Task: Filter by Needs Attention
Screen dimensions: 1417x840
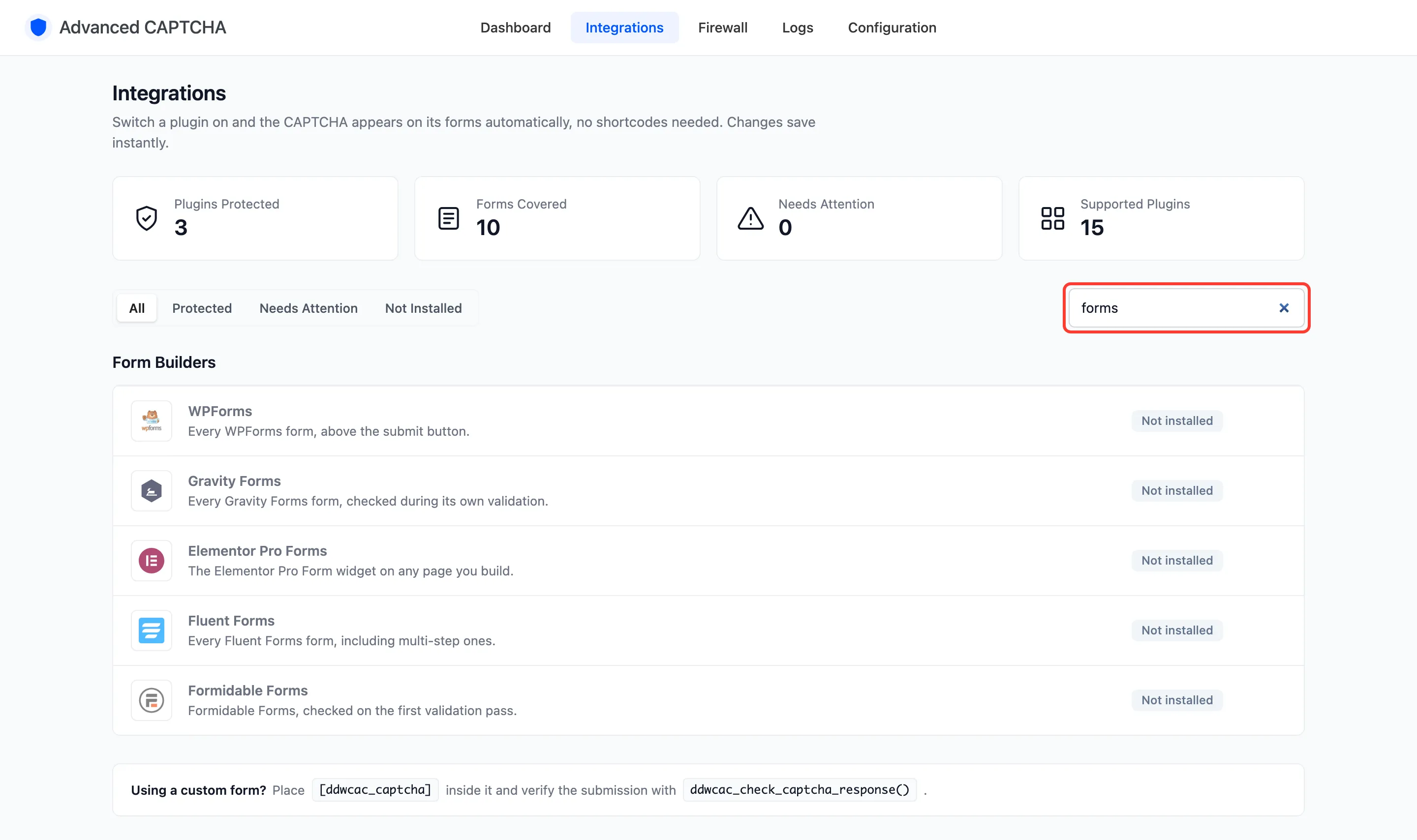Action: [x=308, y=308]
